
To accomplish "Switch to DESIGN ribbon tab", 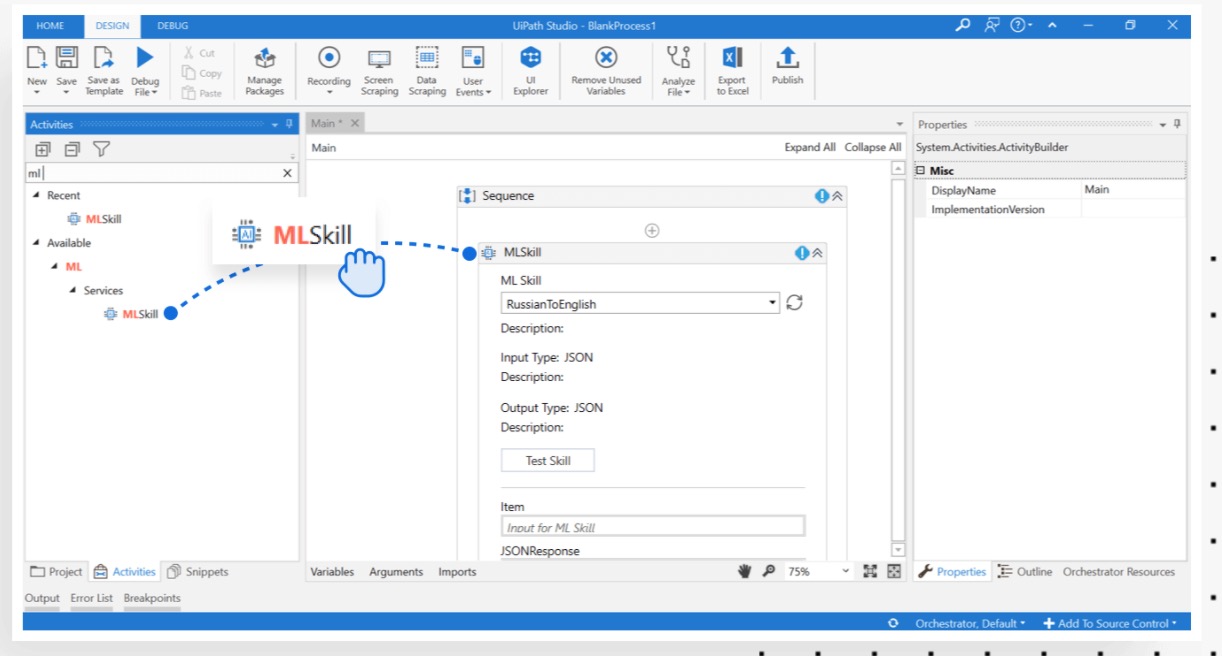I will 113,25.
